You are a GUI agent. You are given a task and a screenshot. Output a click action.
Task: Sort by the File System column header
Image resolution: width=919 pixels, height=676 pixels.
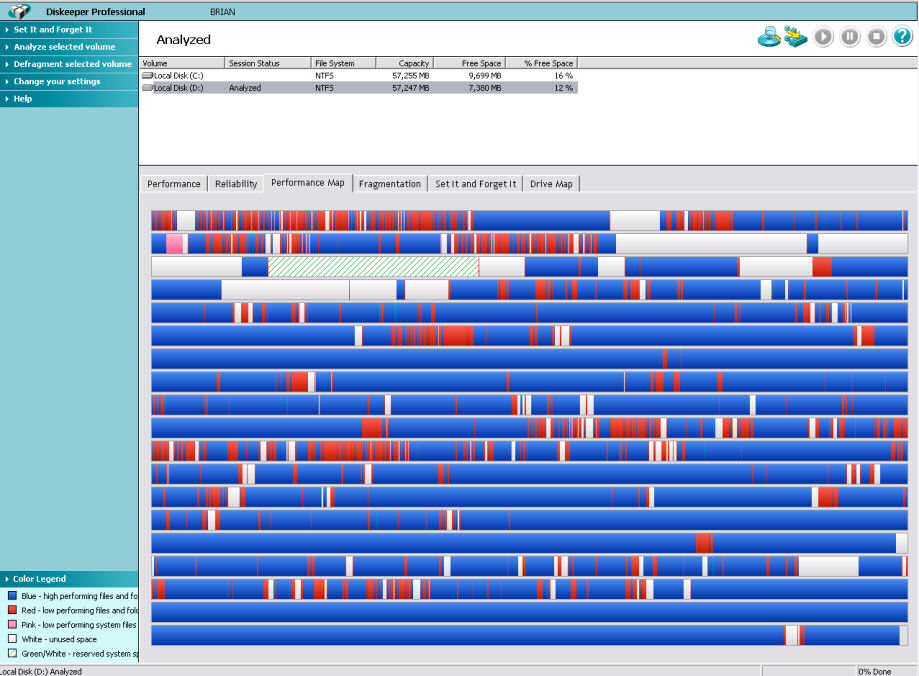coord(343,63)
